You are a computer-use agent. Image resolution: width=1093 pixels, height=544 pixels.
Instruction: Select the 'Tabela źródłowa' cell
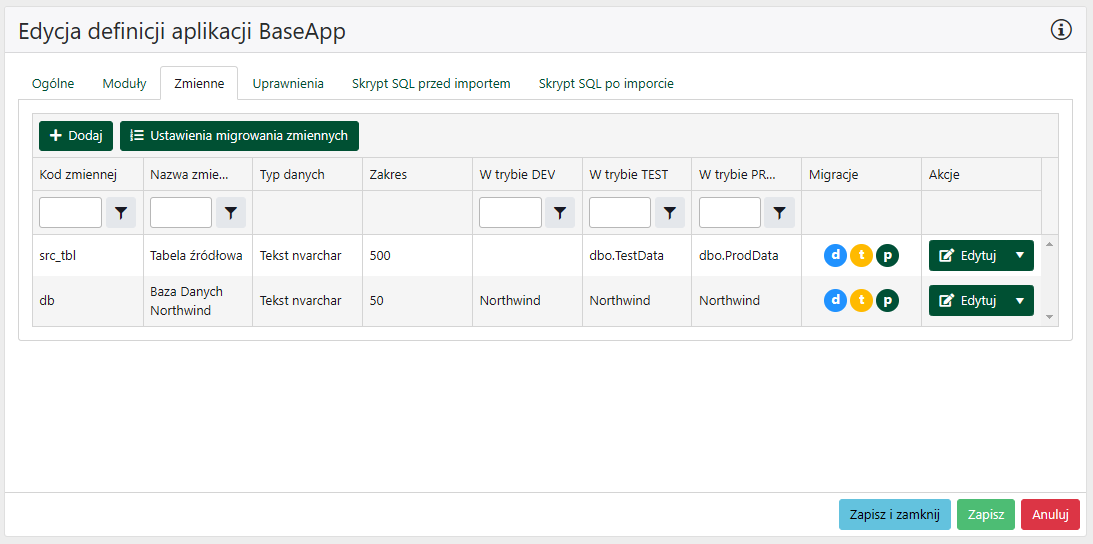(198, 255)
